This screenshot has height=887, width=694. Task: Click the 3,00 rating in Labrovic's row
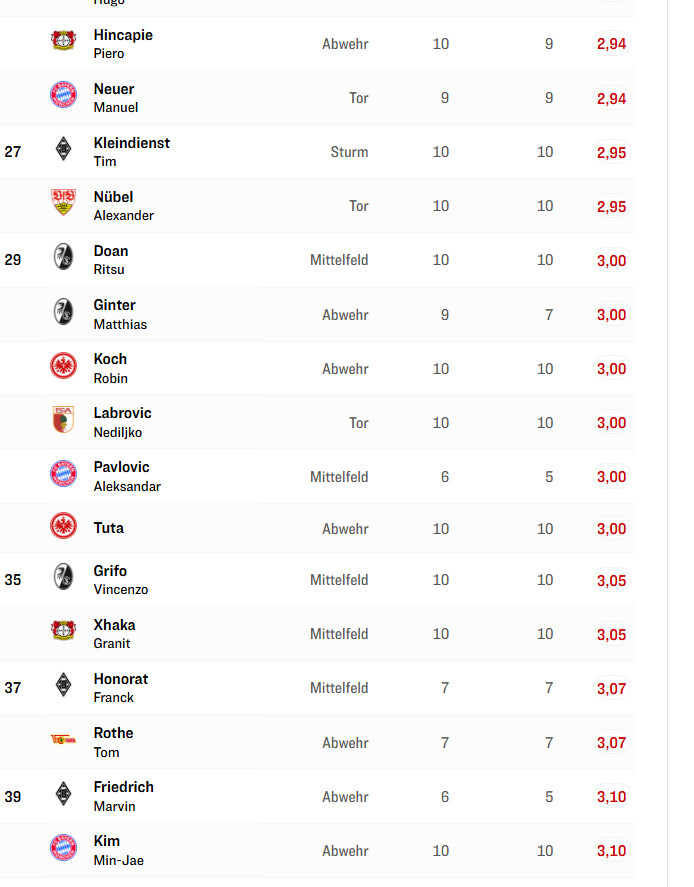(x=610, y=423)
